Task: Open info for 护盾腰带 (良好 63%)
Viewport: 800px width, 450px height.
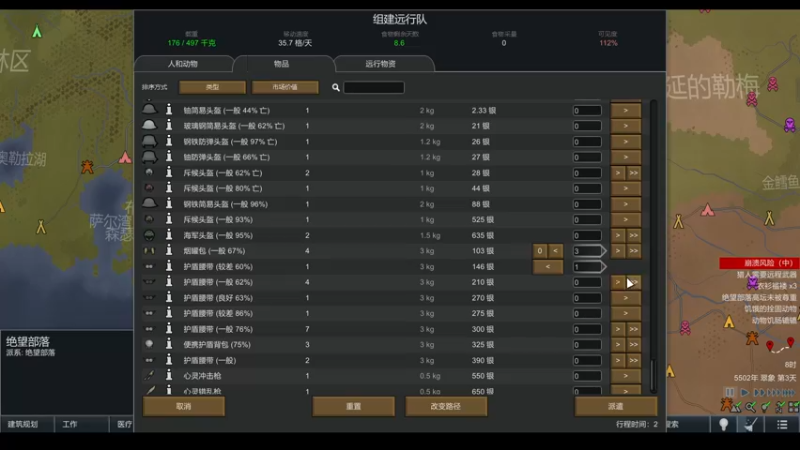Action: (169, 297)
